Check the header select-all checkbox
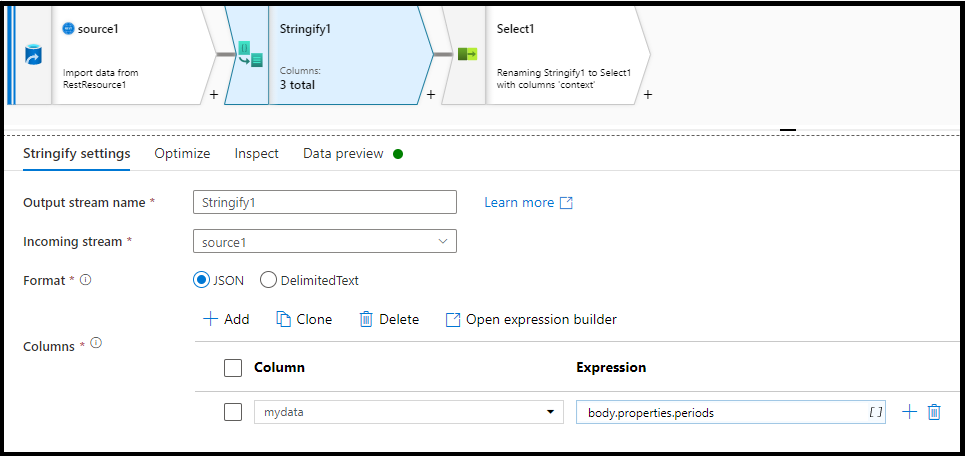 tap(233, 368)
